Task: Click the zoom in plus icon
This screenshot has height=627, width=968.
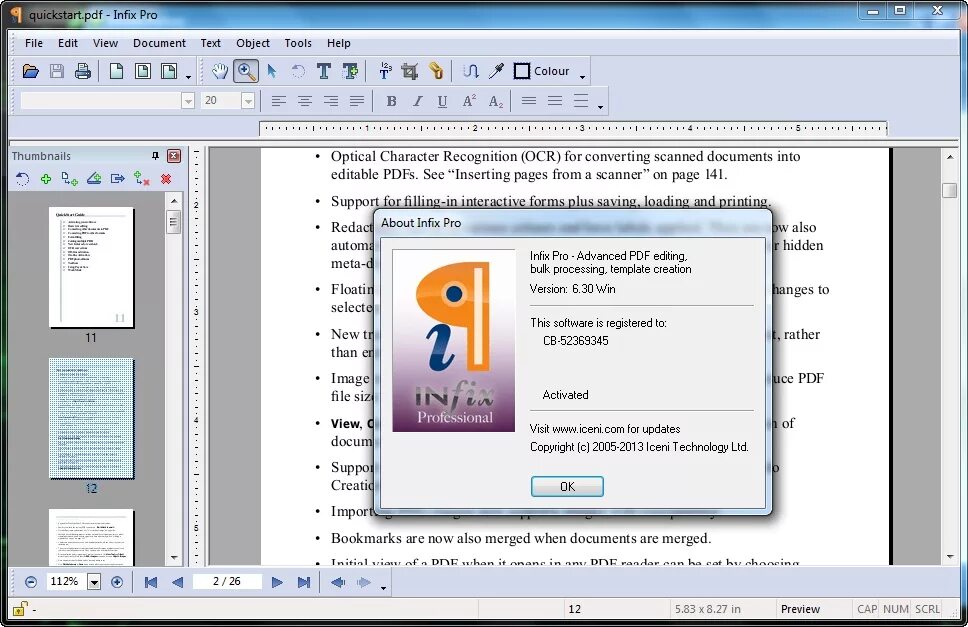Action: tap(117, 582)
